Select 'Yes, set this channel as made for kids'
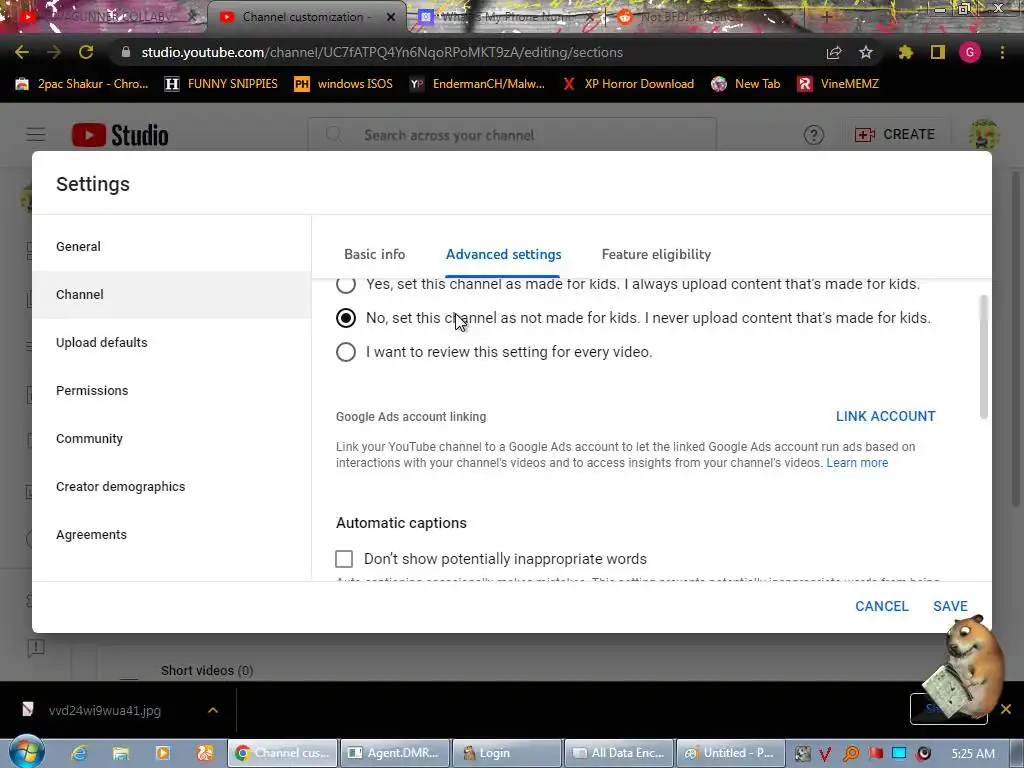 (345, 285)
